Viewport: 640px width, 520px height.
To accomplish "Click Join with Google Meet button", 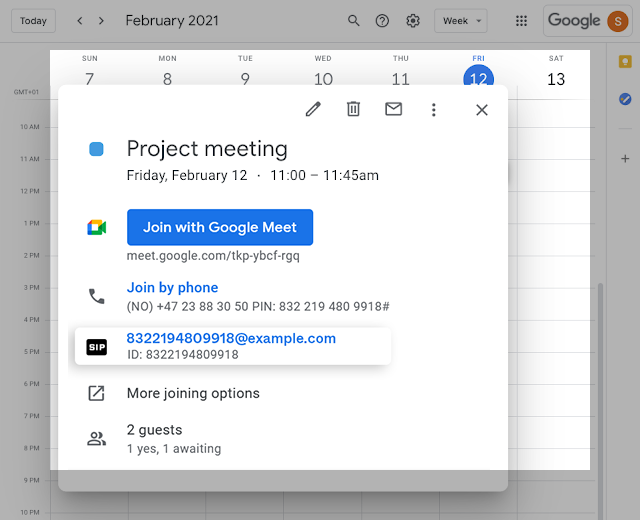I will 220,227.
